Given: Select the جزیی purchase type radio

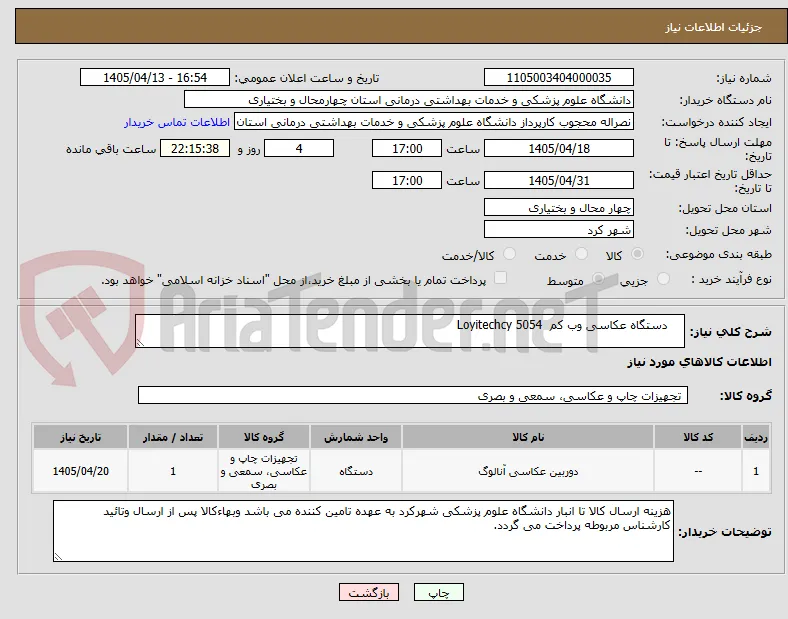Looking at the screenshot, I should 663,278.
